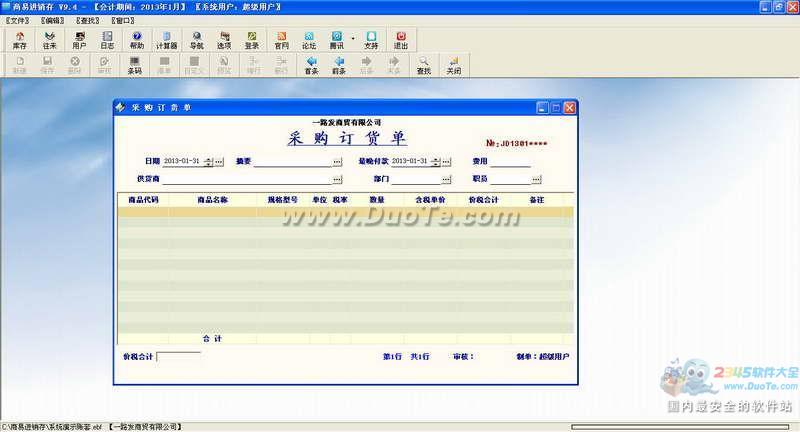Image resolution: width=800 pixels, height=432 pixels.
Task: Open the 选项 options icon
Action: point(224,40)
